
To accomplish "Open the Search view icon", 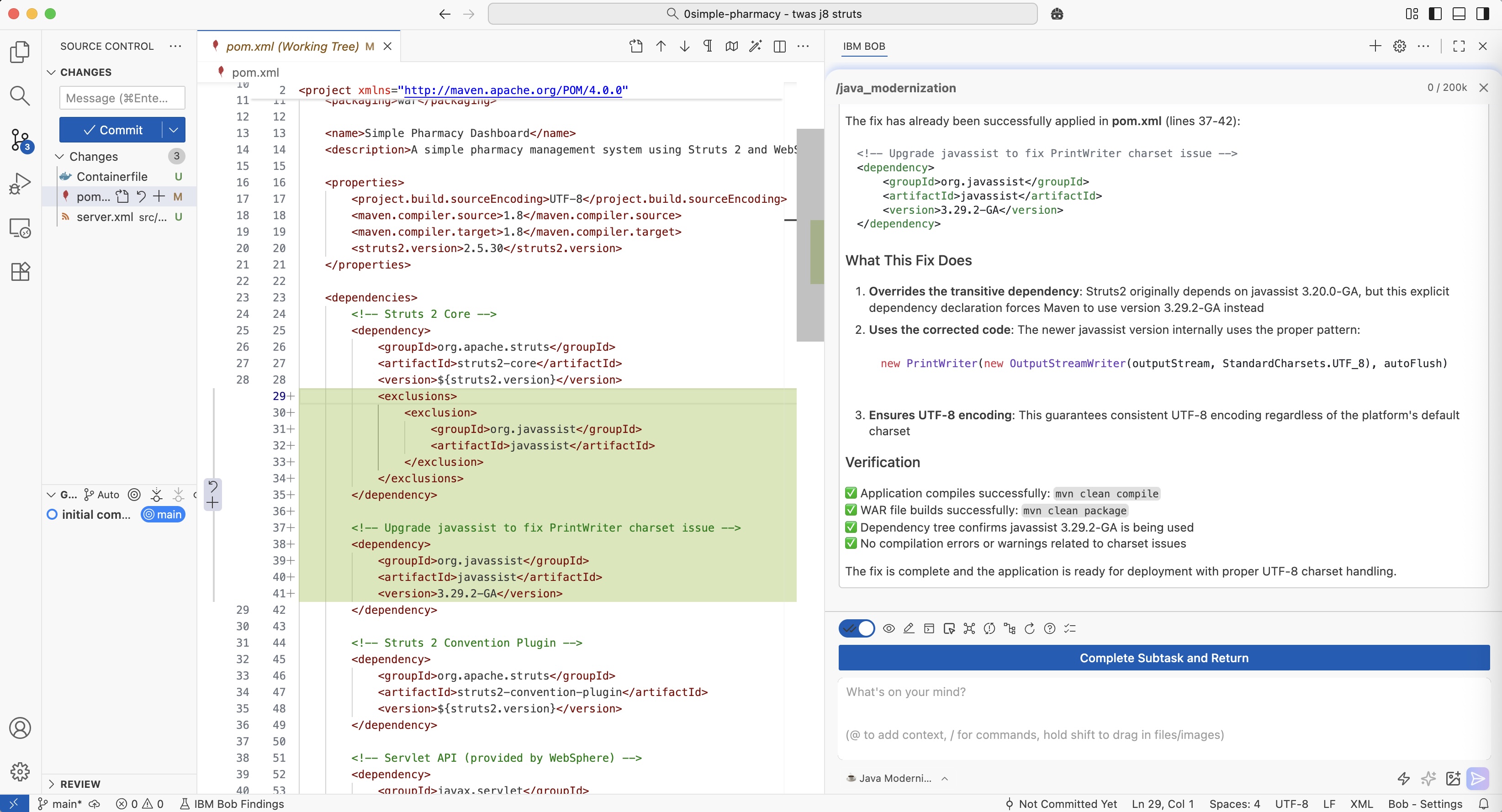I will coord(20,95).
